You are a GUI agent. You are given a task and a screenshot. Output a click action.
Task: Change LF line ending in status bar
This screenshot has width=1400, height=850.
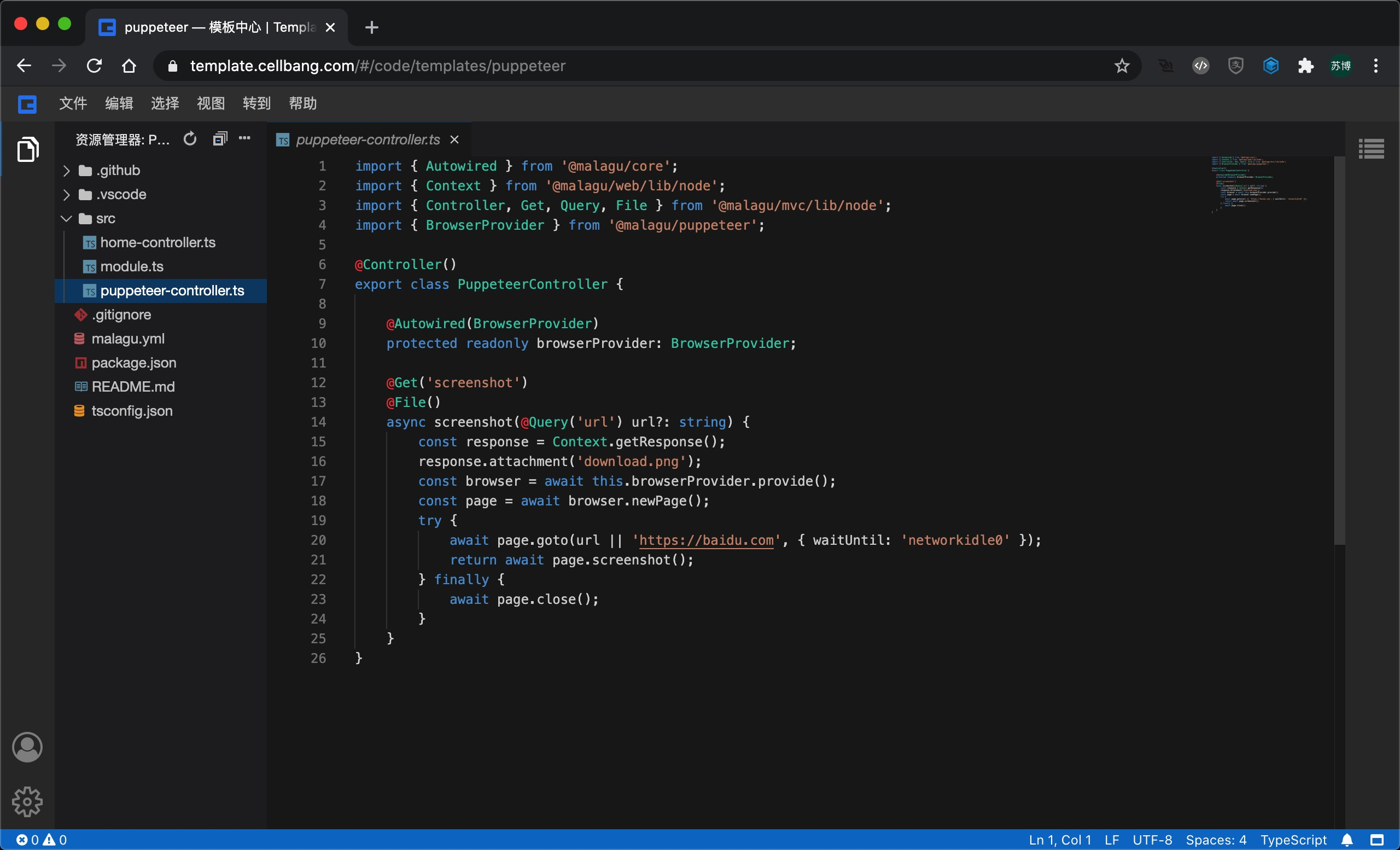[1111, 840]
